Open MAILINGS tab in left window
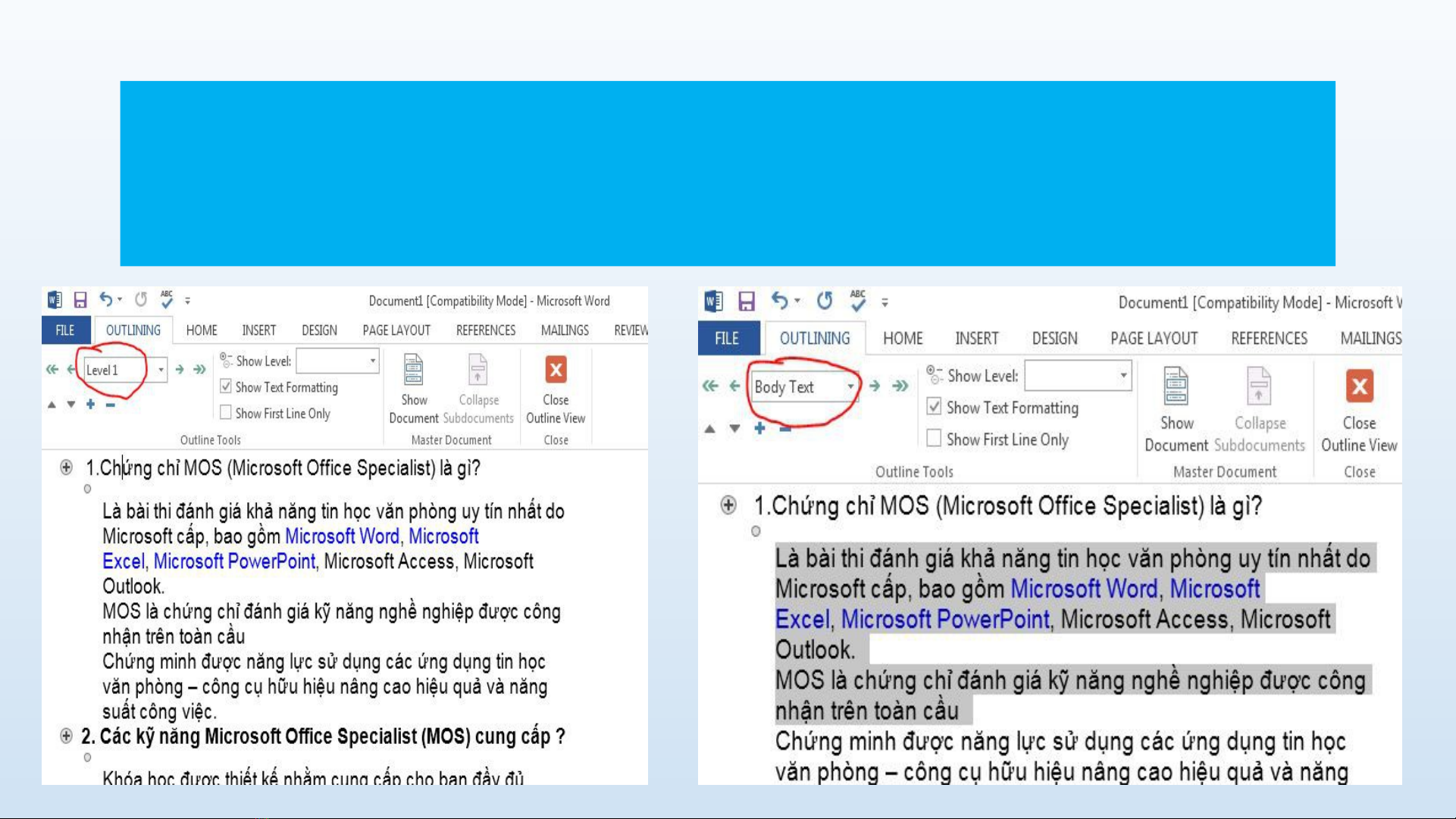Screen dimensions: 1456x819 tap(565, 330)
